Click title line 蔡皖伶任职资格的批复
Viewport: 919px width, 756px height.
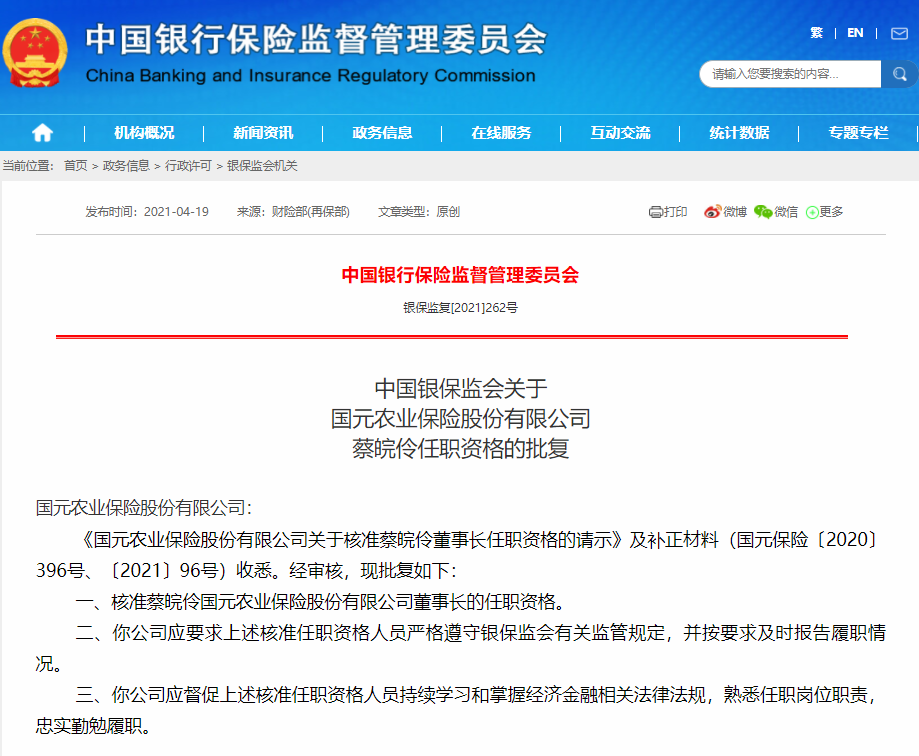click(x=461, y=449)
